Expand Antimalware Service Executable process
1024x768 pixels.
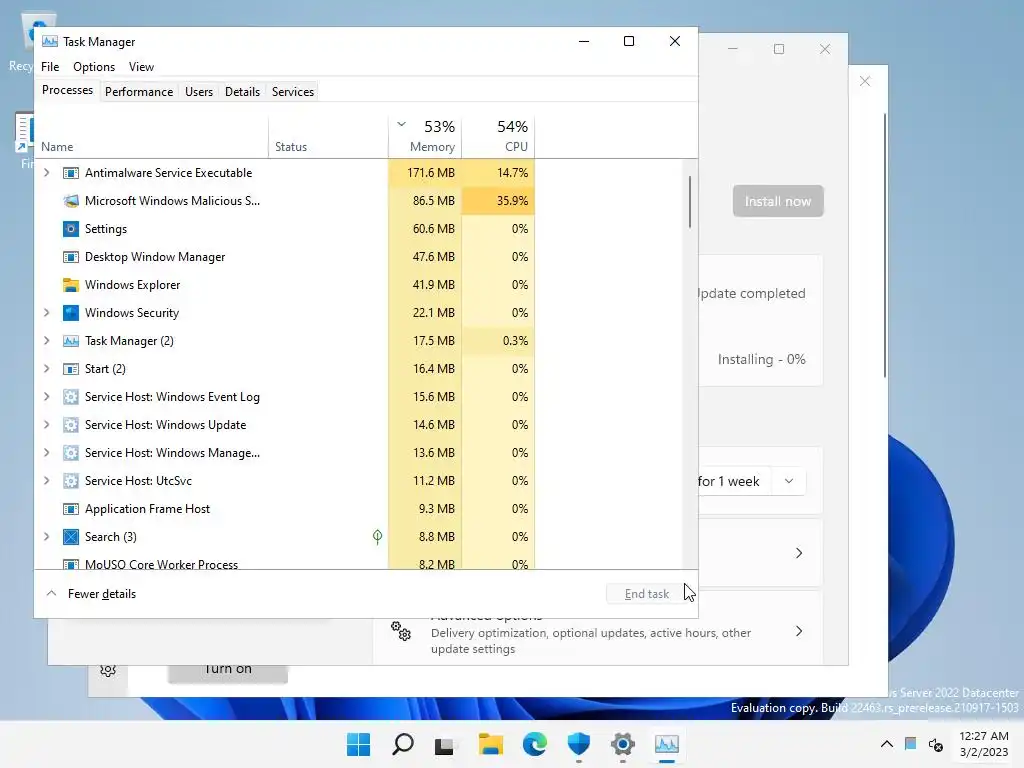click(x=46, y=173)
